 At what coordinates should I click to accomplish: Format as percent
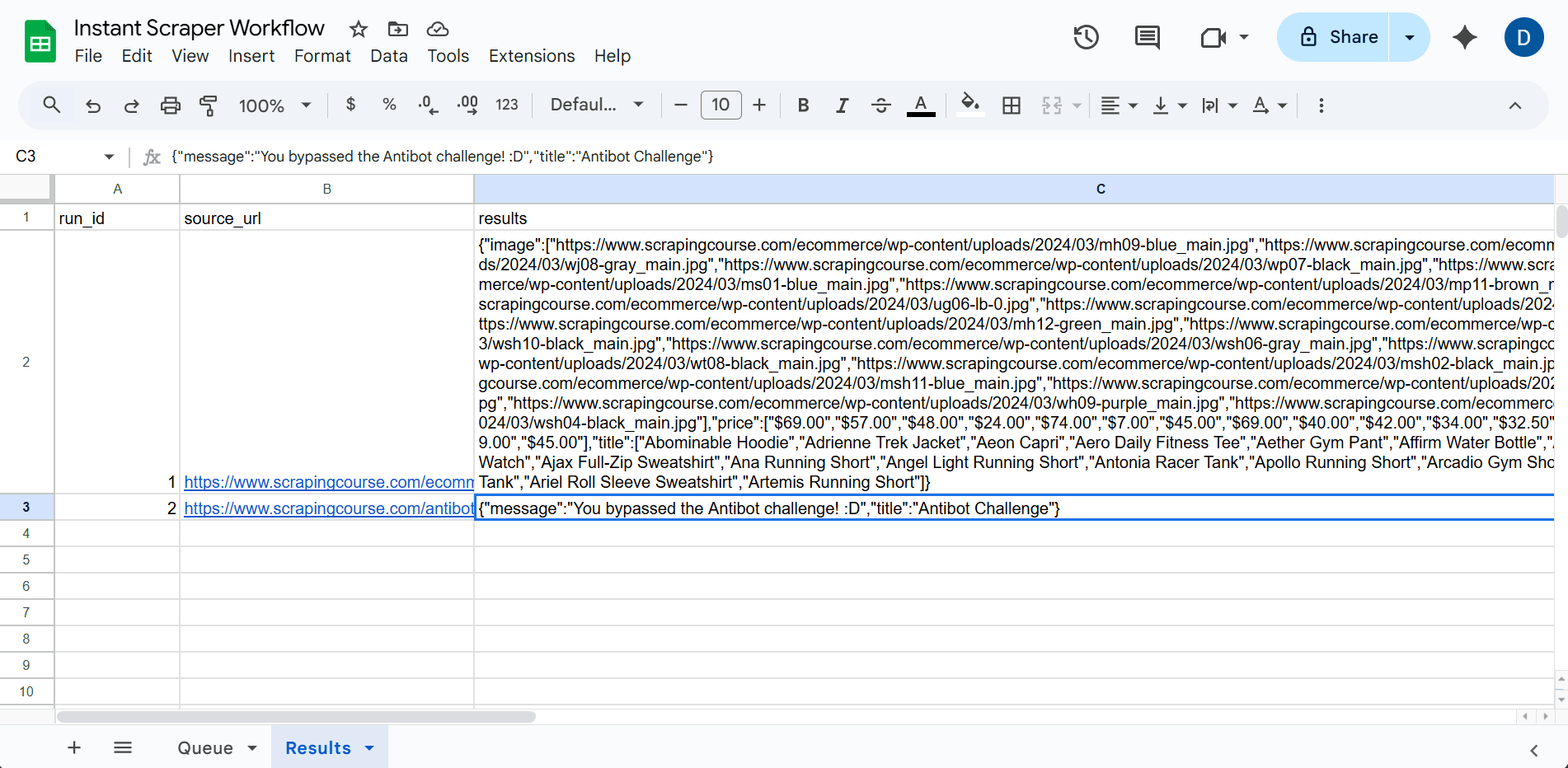point(389,105)
